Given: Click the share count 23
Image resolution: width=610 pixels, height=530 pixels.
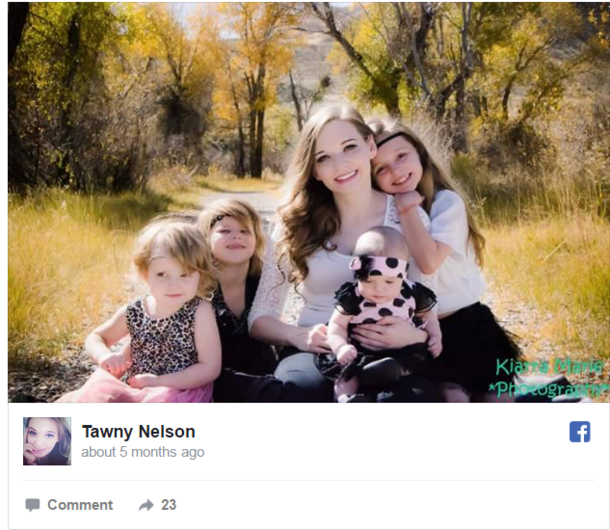Looking at the screenshot, I should pyautogui.click(x=169, y=505).
